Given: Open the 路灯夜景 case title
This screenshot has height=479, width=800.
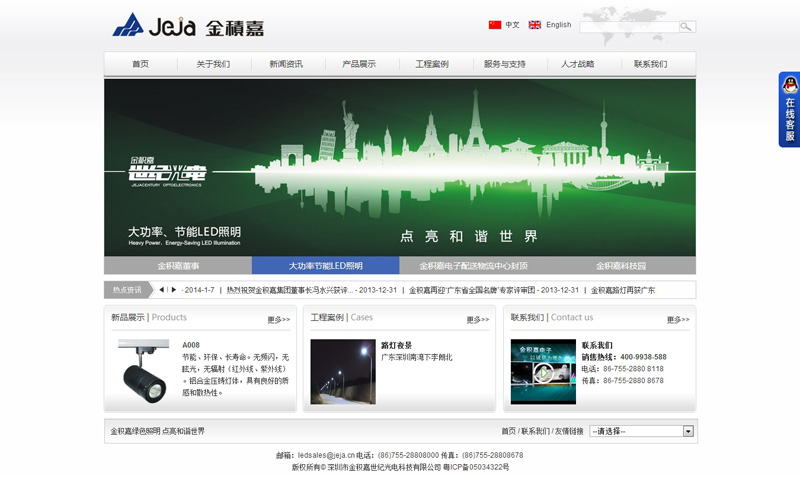Looking at the screenshot, I should (x=396, y=345).
